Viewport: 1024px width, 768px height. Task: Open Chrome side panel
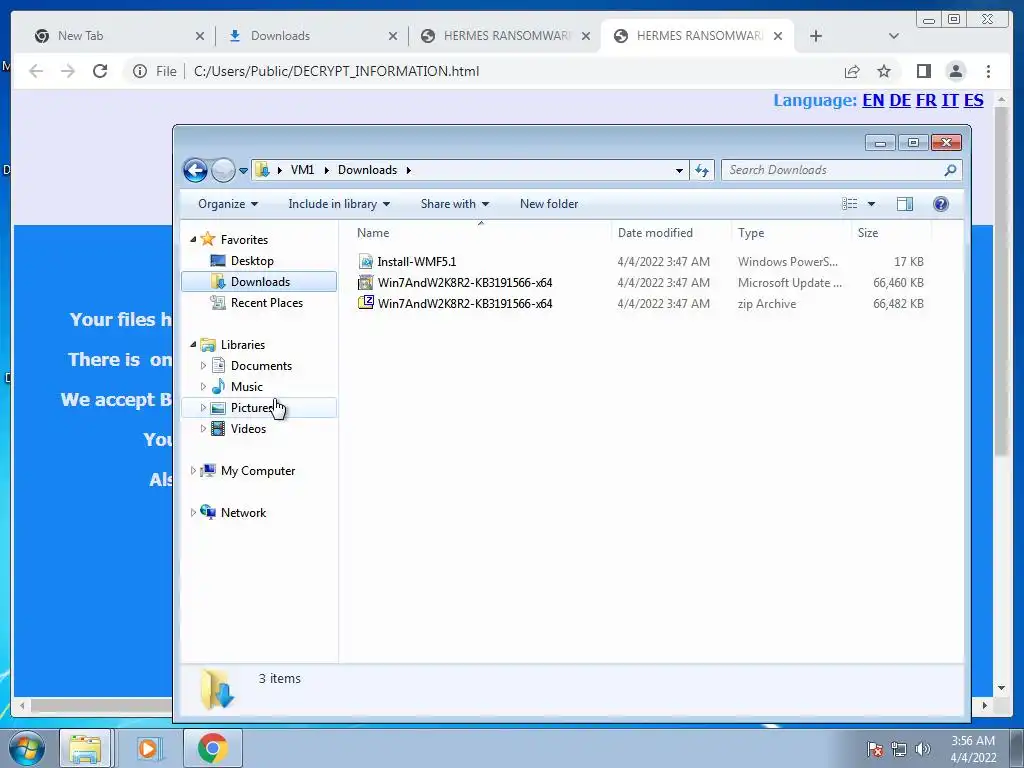click(923, 71)
